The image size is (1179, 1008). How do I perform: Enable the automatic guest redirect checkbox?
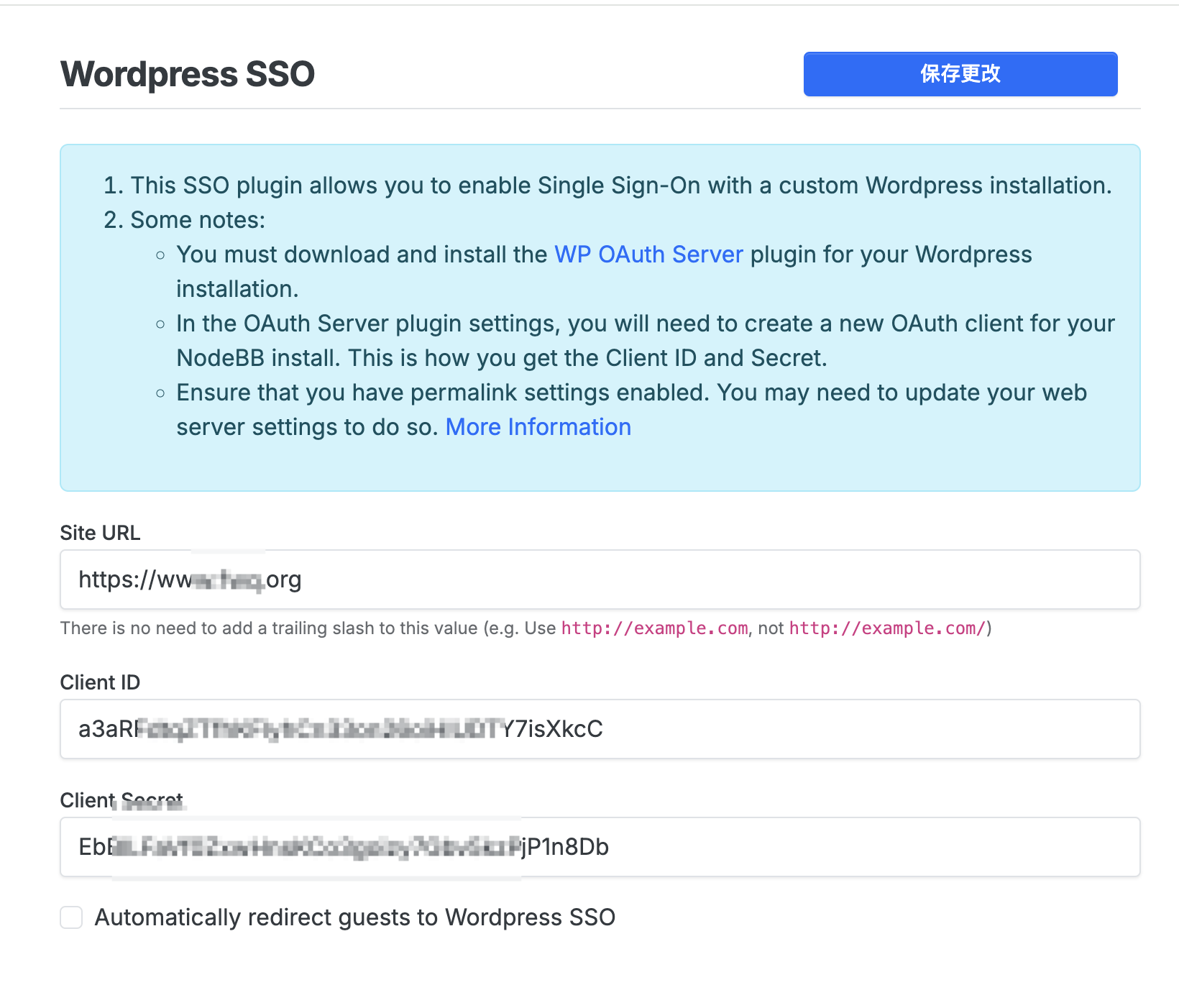[x=71, y=917]
